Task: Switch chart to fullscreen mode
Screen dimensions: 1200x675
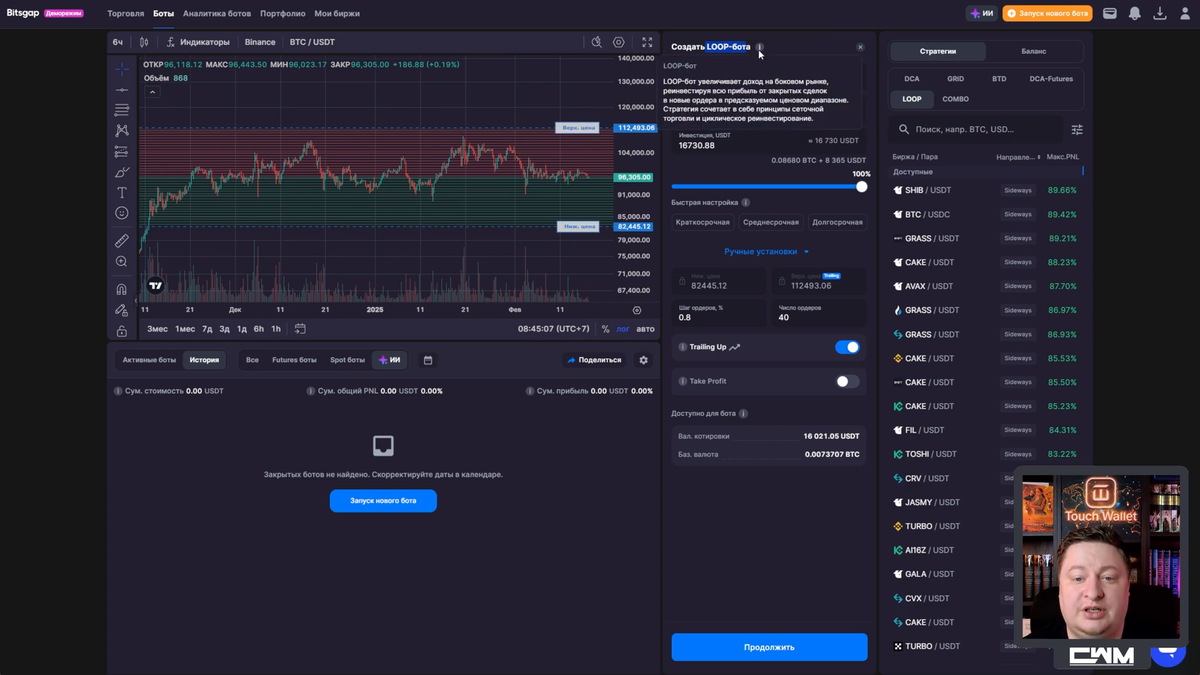Action: pos(647,42)
